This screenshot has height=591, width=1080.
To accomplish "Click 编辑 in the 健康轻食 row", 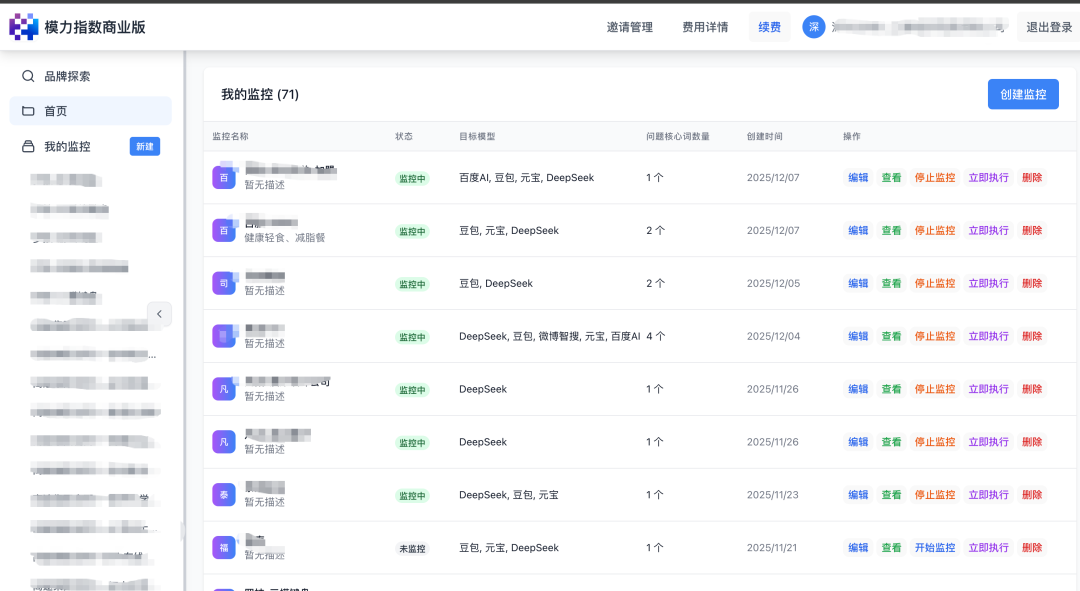I will point(858,231).
